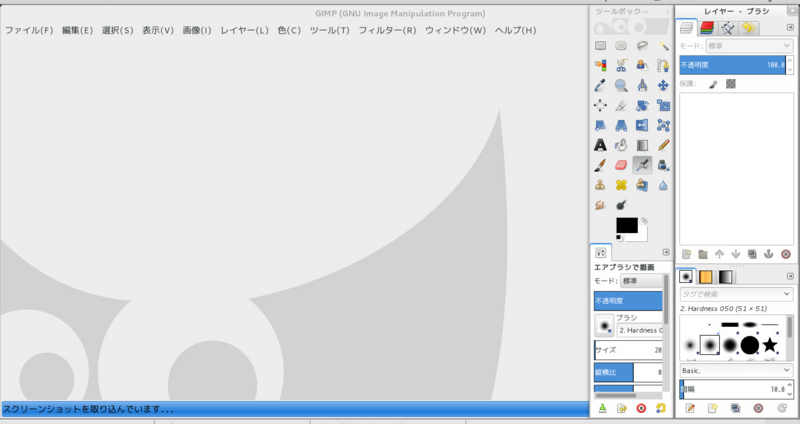The width and height of the screenshot is (800, 424).
Task: Select the Blend gradient tool
Action: [642, 145]
